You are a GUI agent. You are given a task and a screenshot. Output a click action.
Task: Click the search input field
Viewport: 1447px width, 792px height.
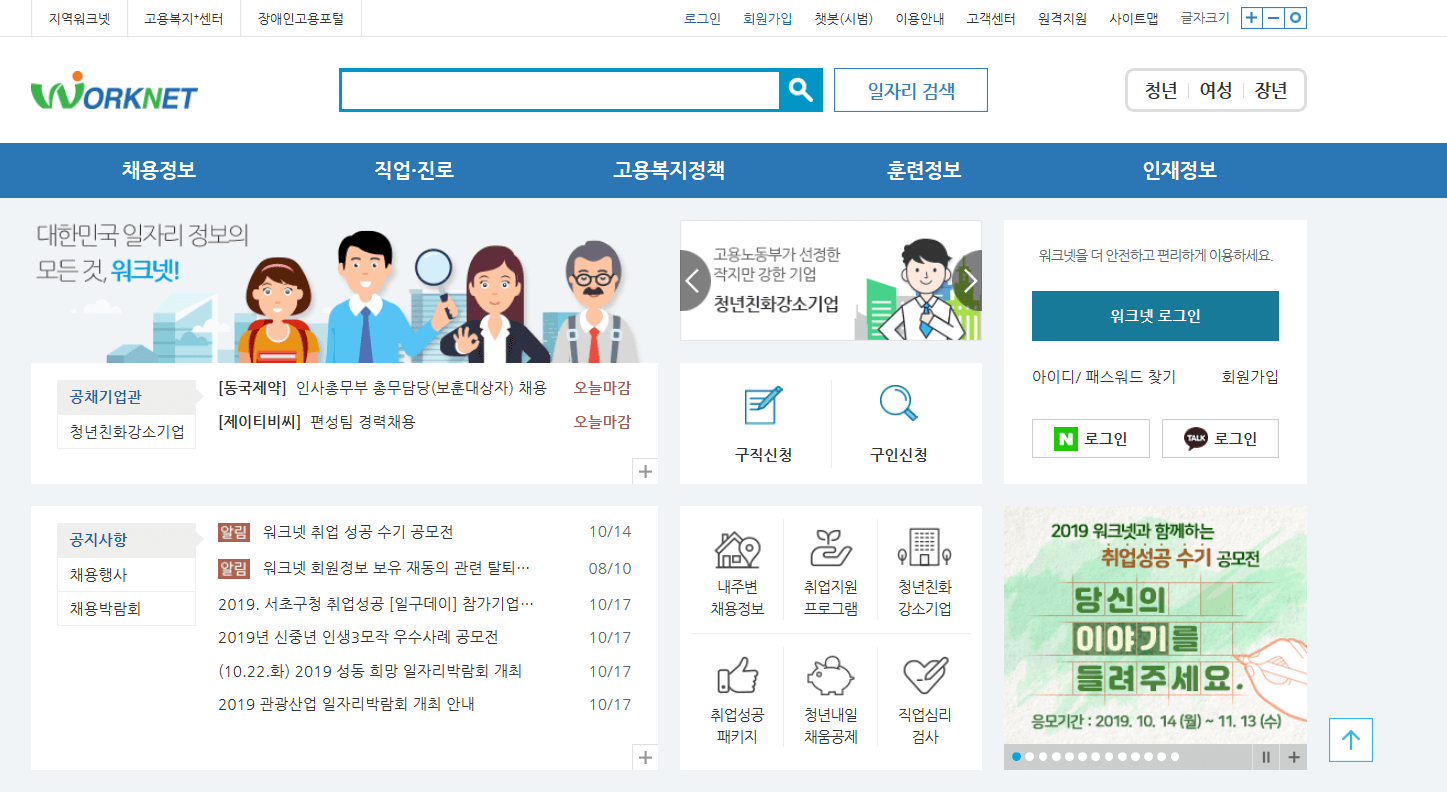(x=560, y=90)
